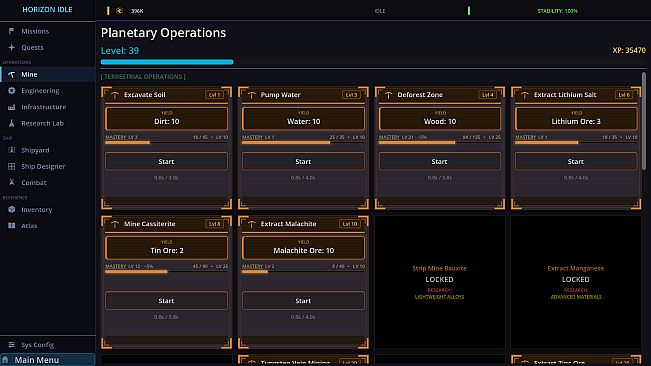Select the Engineering gear icon
This screenshot has width=651, height=366.
click(12, 90)
